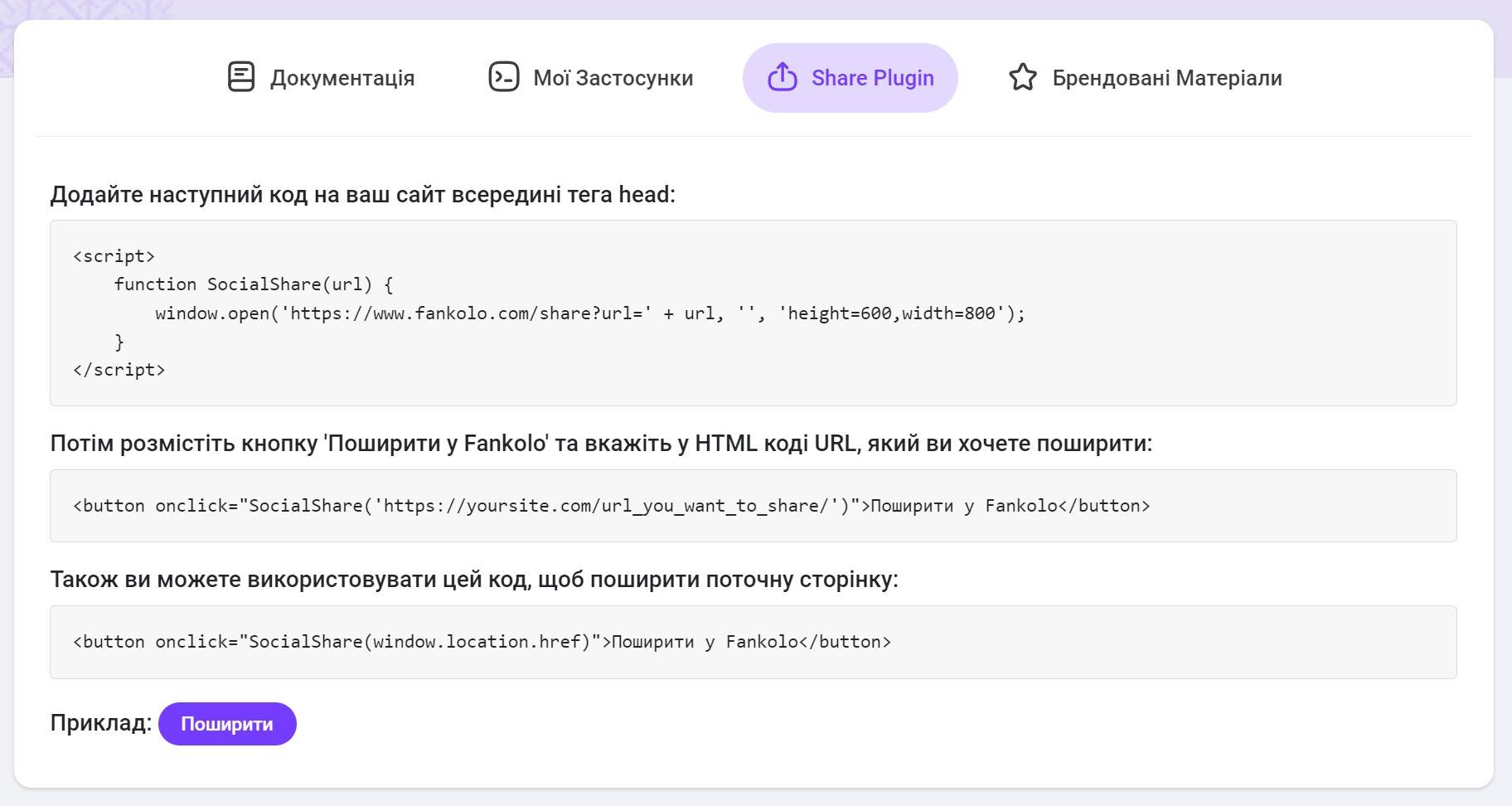The image size is (1512, 806).
Task: Click the Приклад: label
Action: [101, 723]
